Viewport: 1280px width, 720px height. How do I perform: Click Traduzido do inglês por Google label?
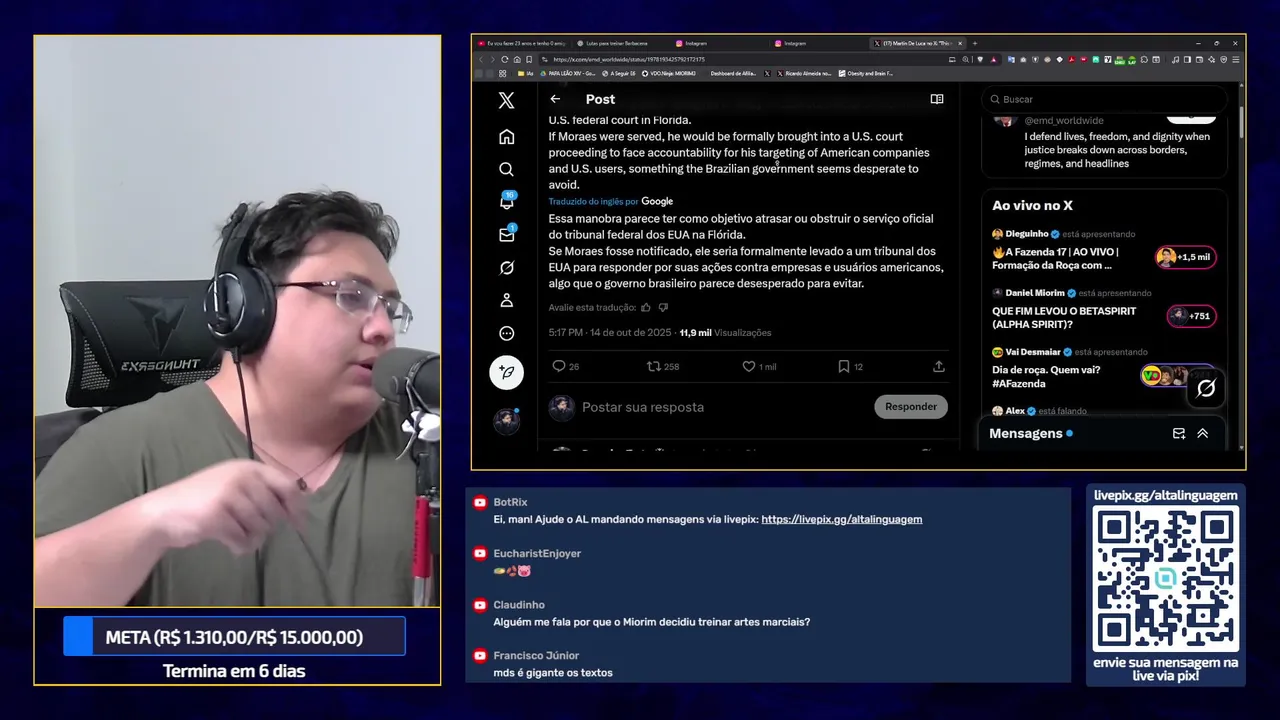[610, 202]
